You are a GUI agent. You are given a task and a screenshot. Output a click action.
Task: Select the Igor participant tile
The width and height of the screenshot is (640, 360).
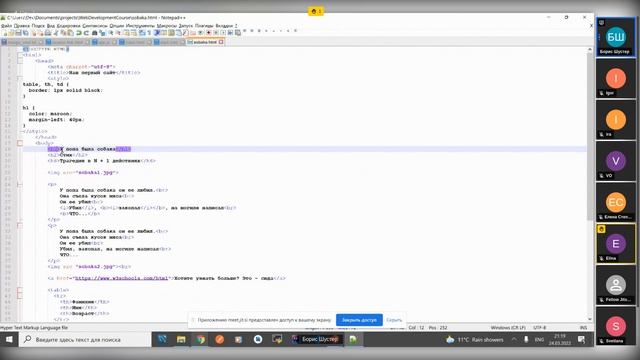tap(616, 79)
